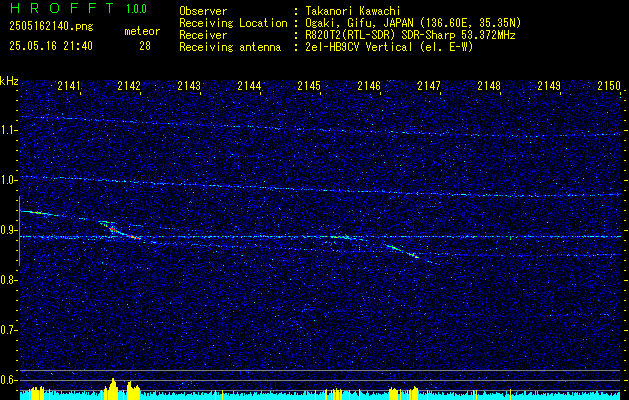Click observer name Takanori Kawachi
629x400 pixels.
[352, 11]
